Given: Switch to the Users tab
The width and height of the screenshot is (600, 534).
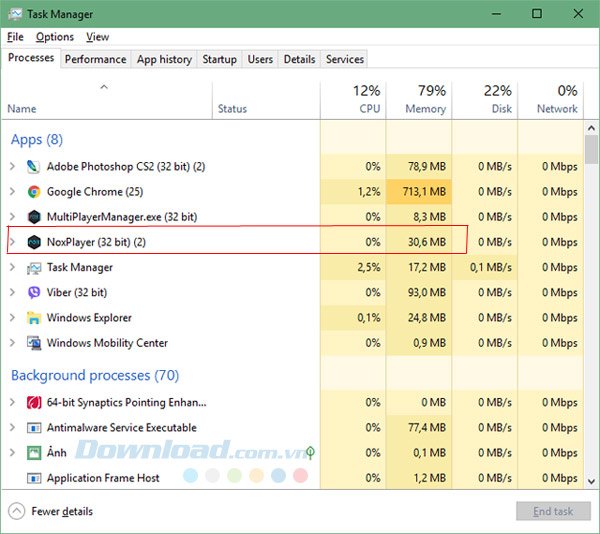Looking at the screenshot, I should coord(260,59).
